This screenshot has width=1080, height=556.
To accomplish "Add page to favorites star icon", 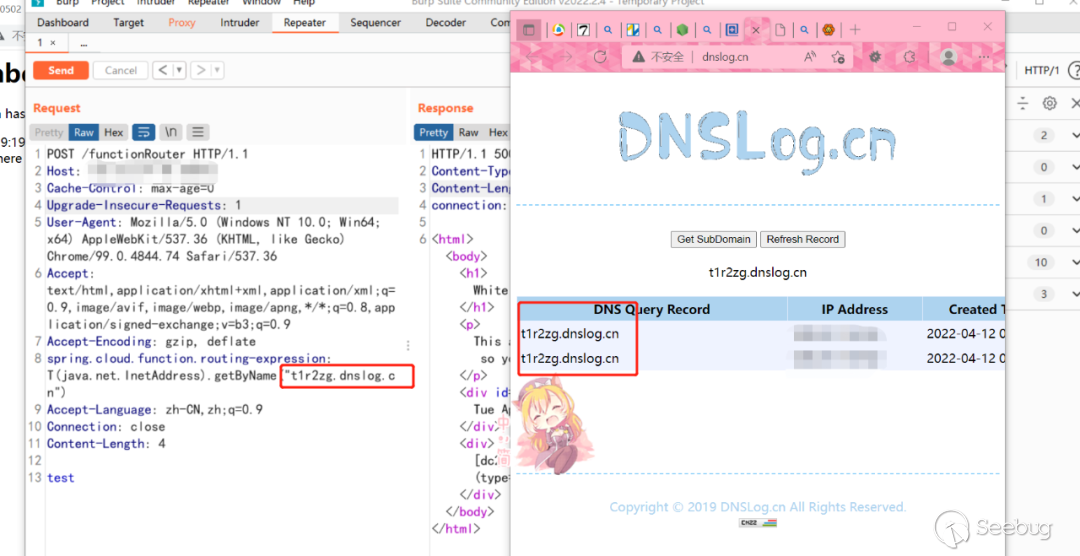I will point(838,56).
